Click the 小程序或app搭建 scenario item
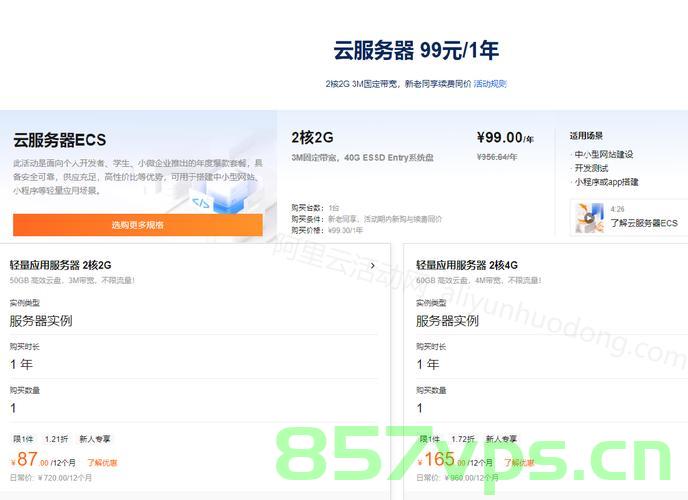 [x=606, y=182]
